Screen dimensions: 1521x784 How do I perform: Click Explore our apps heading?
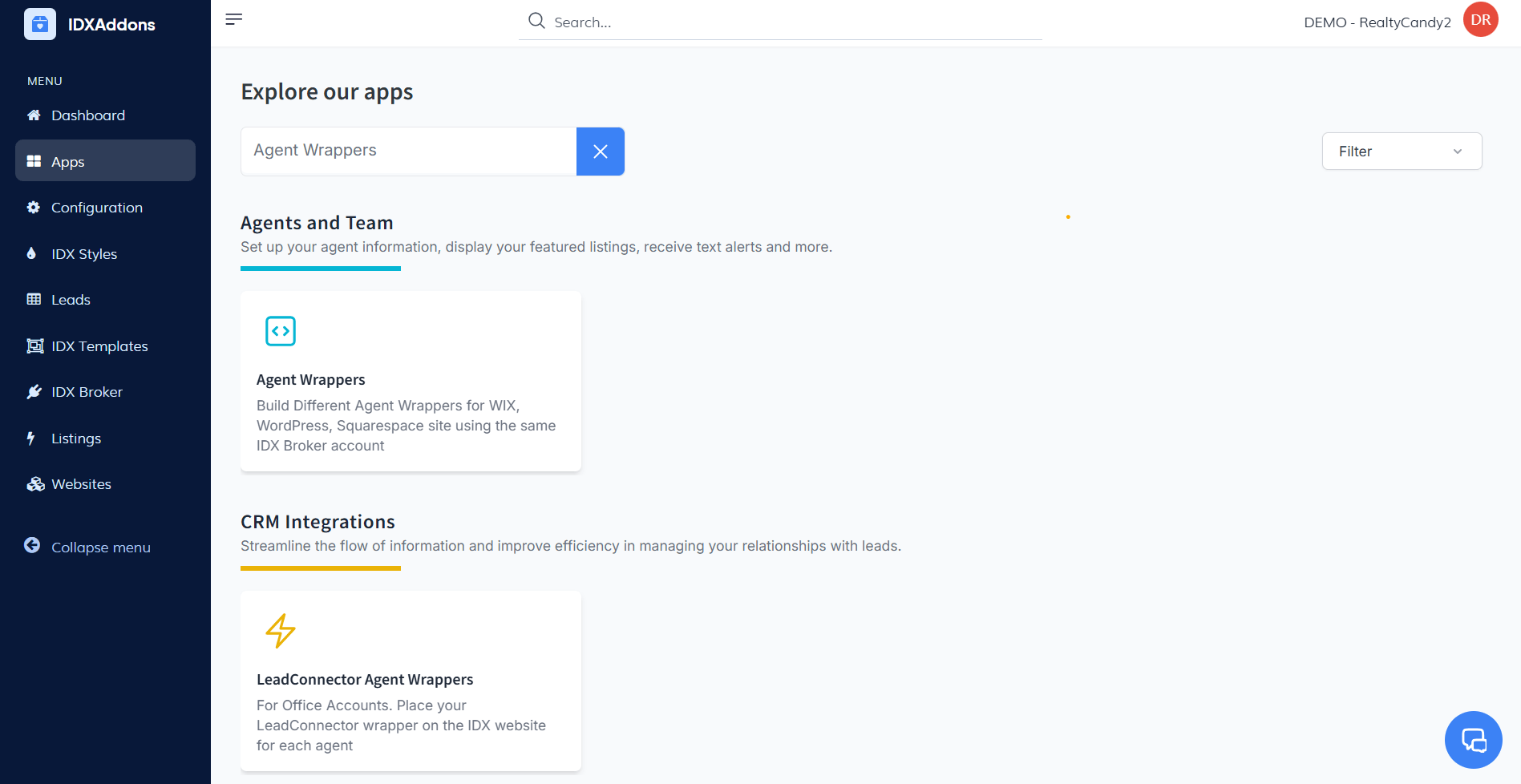tap(327, 92)
